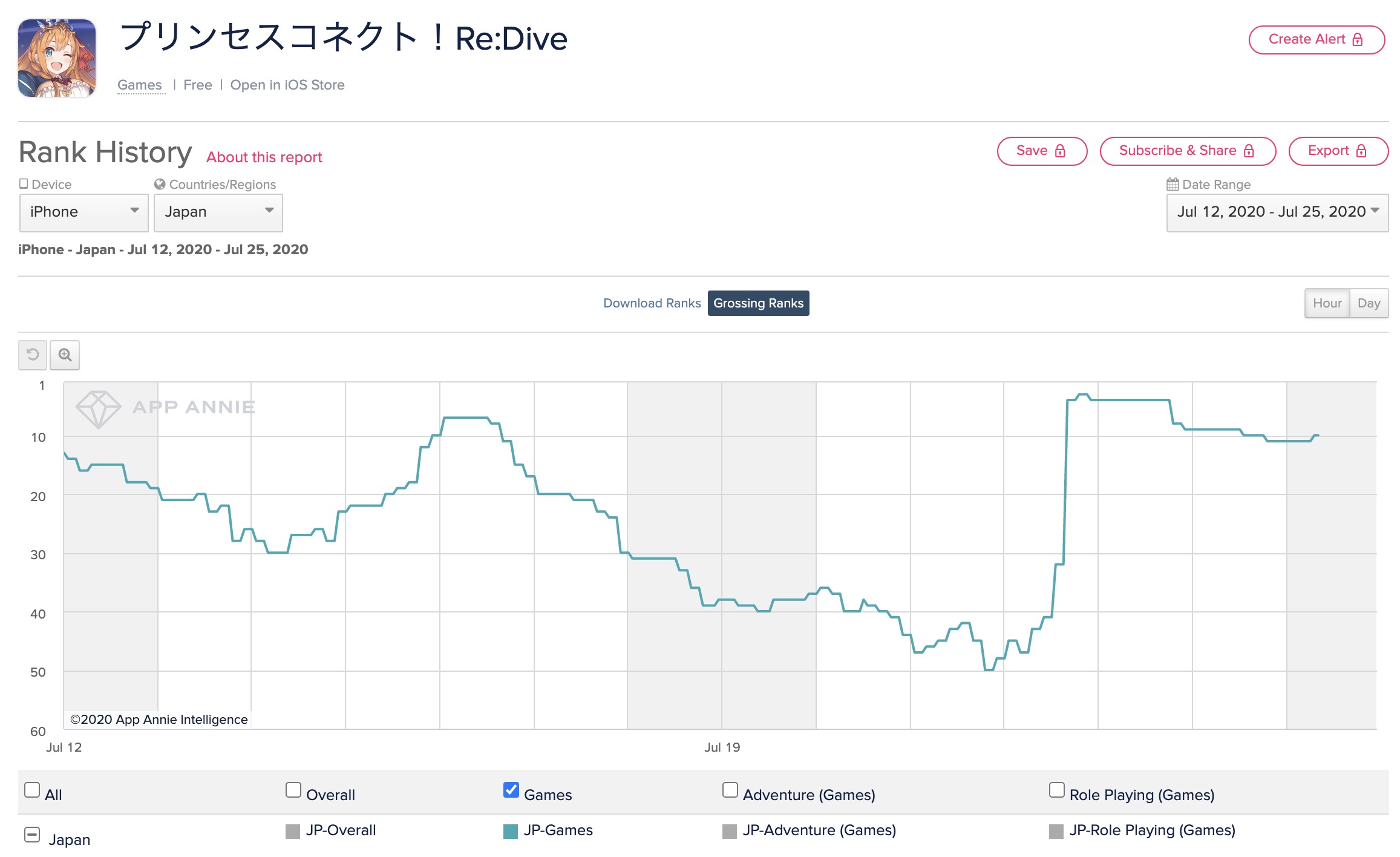This screenshot has width=1400, height=857.
Task: Click the JP-Overall gray color swatch
Action: coord(293,832)
